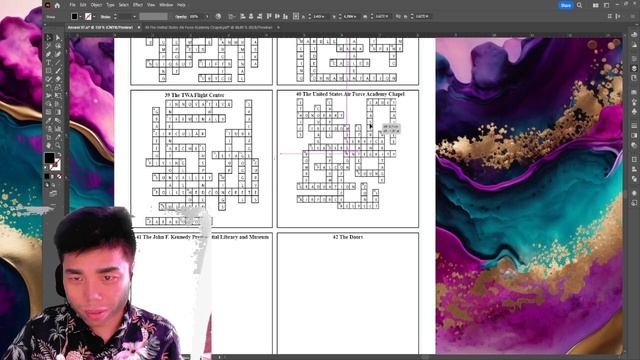640x360 pixels.
Task: Open the Help menu
Action: [181, 5]
